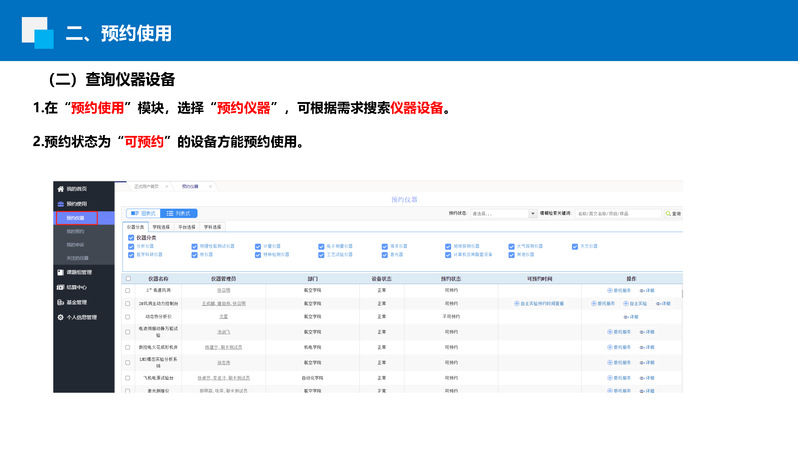Tick the table header select-all checkbox

click(127, 277)
